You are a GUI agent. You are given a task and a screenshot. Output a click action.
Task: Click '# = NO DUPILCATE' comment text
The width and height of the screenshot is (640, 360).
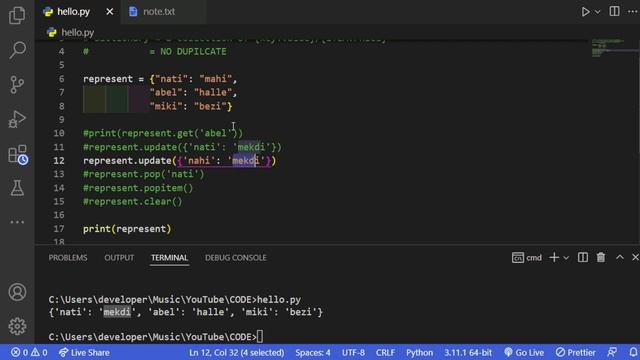pyautogui.click(x=155, y=51)
